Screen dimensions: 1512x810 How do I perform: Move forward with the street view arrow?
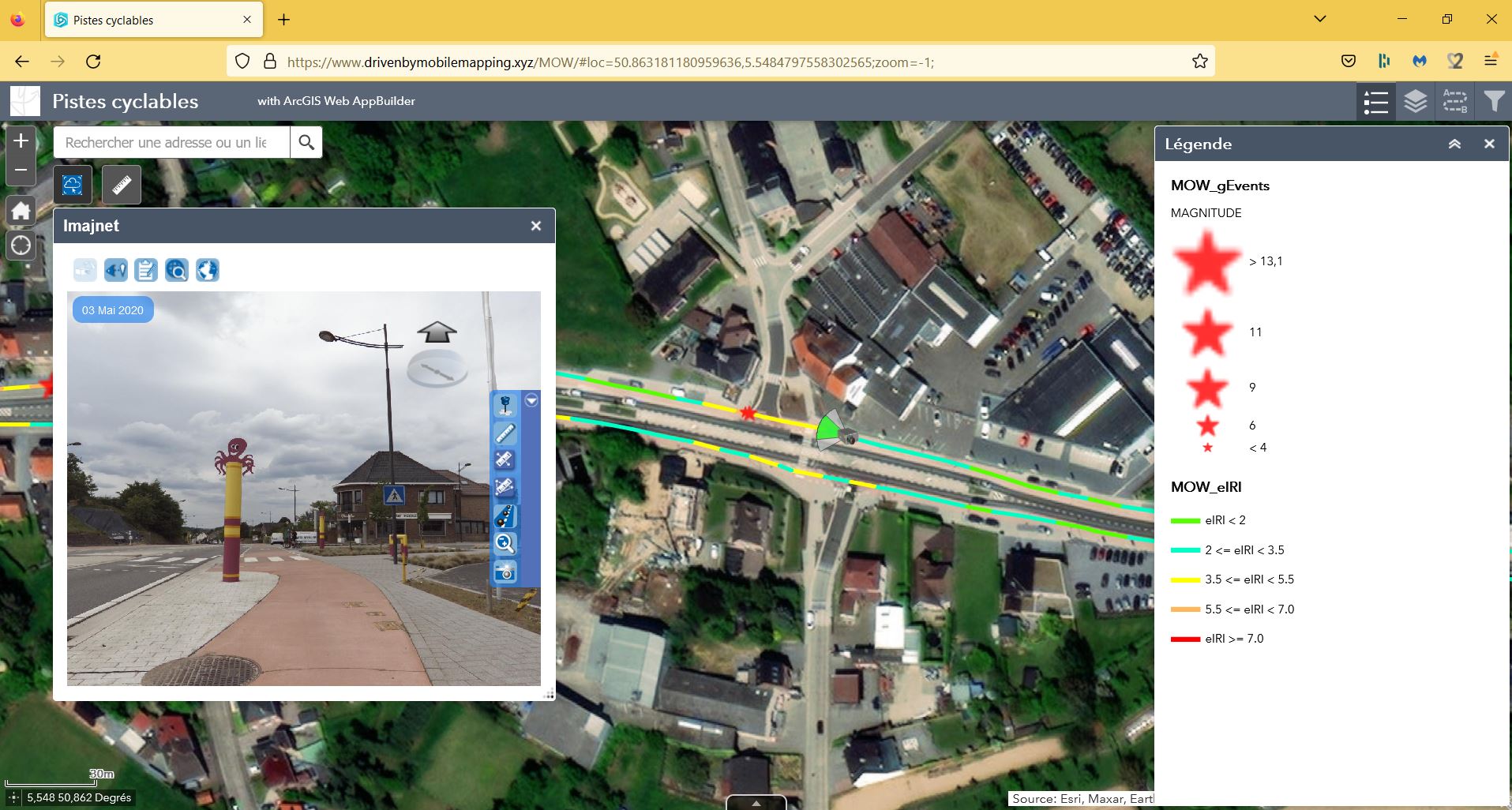pos(437,332)
